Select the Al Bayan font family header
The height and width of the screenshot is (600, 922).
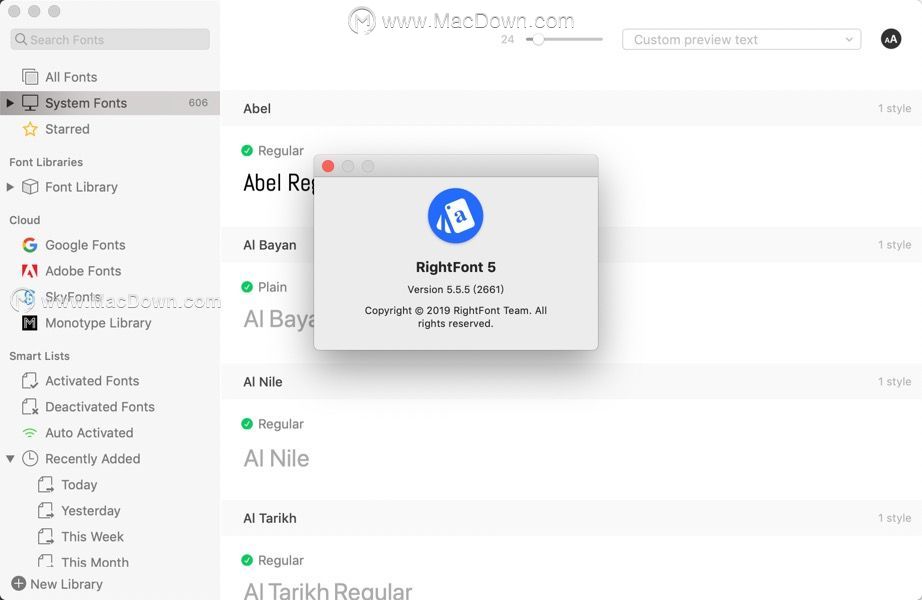571,245
